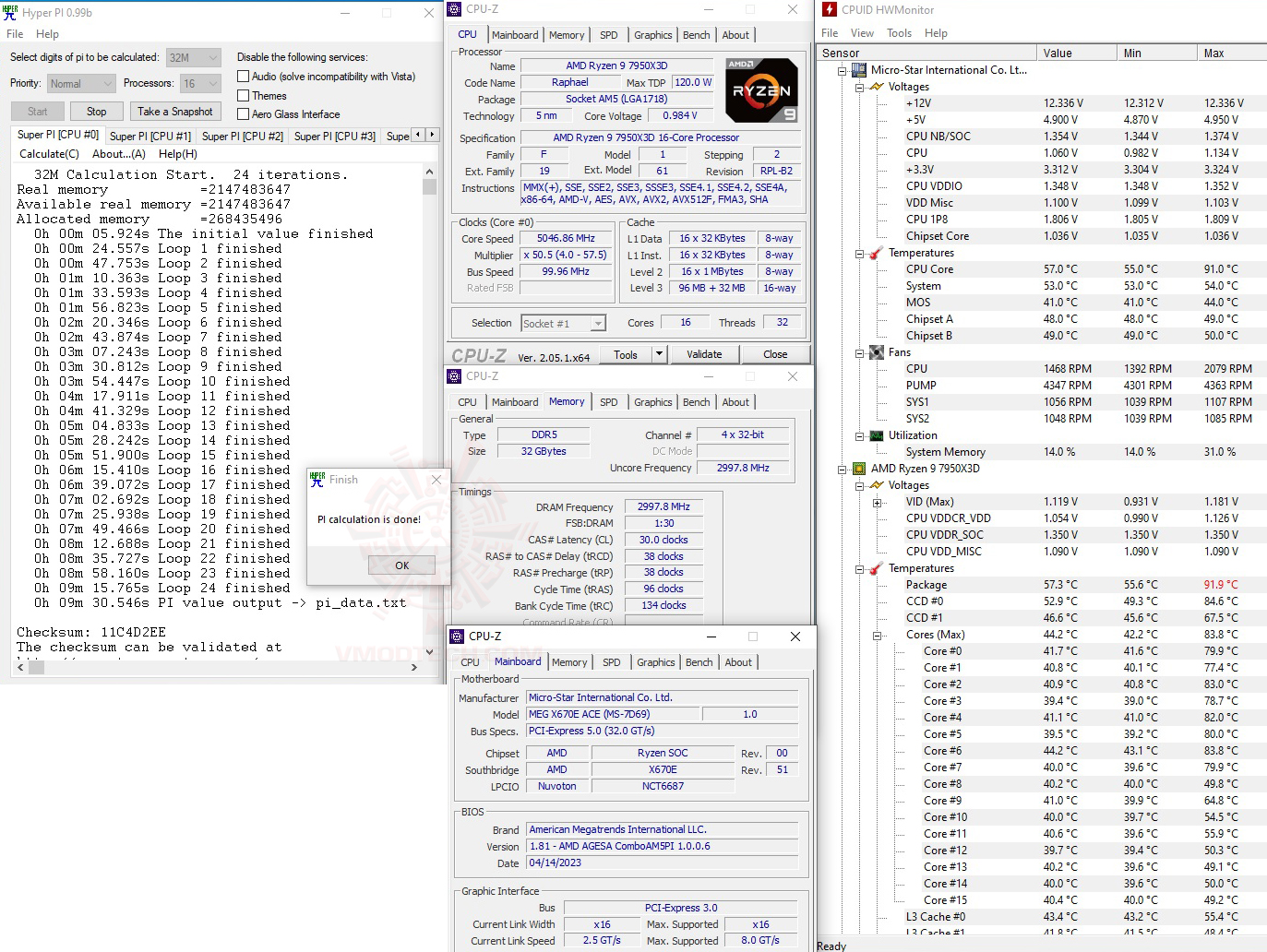1267x952 pixels.
Task: Open the Priority Normal dropdown
Action: click(x=82, y=83)
